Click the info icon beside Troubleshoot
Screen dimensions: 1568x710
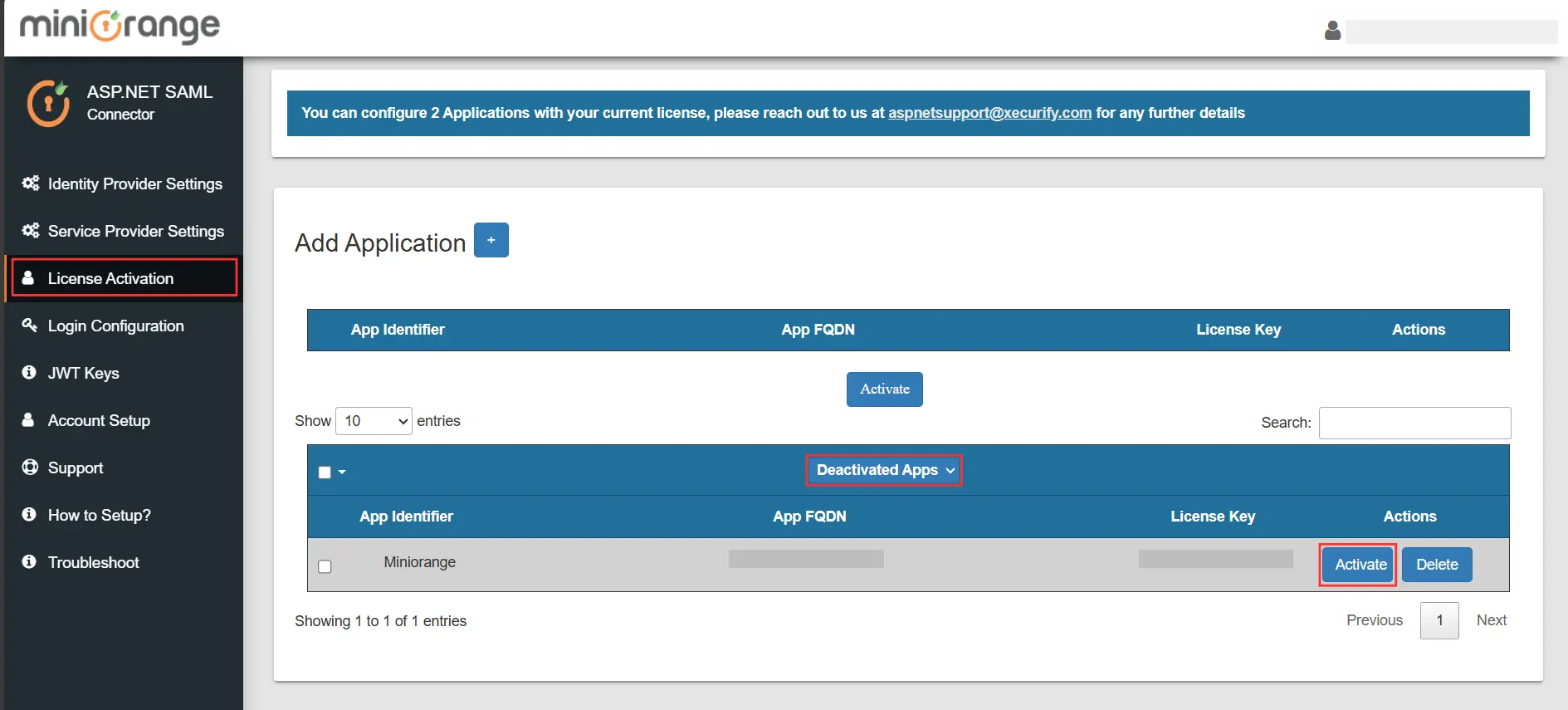29,561
